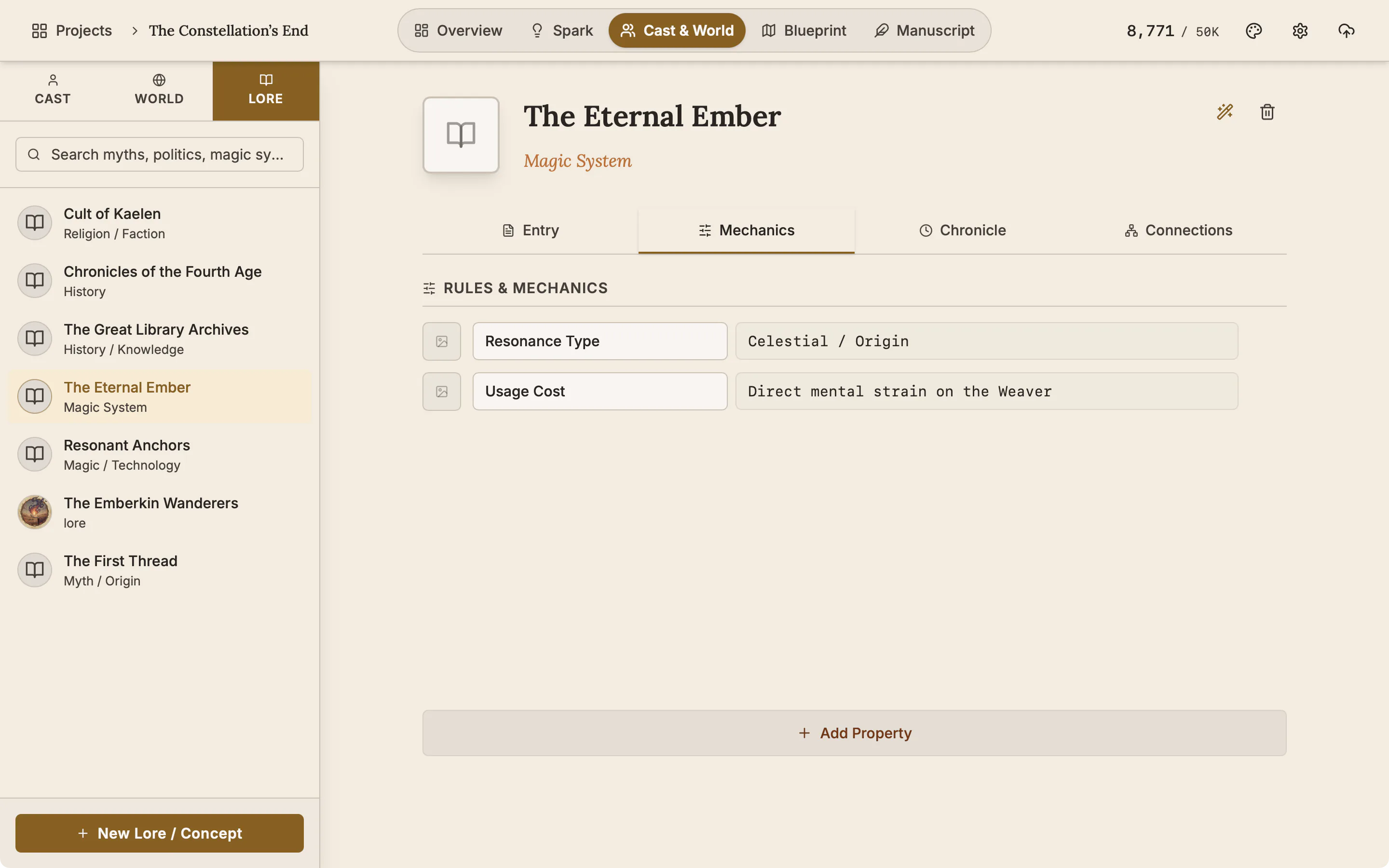
Task: Click the book icon next to Cult of Kaelen
Action: point(34,223)
